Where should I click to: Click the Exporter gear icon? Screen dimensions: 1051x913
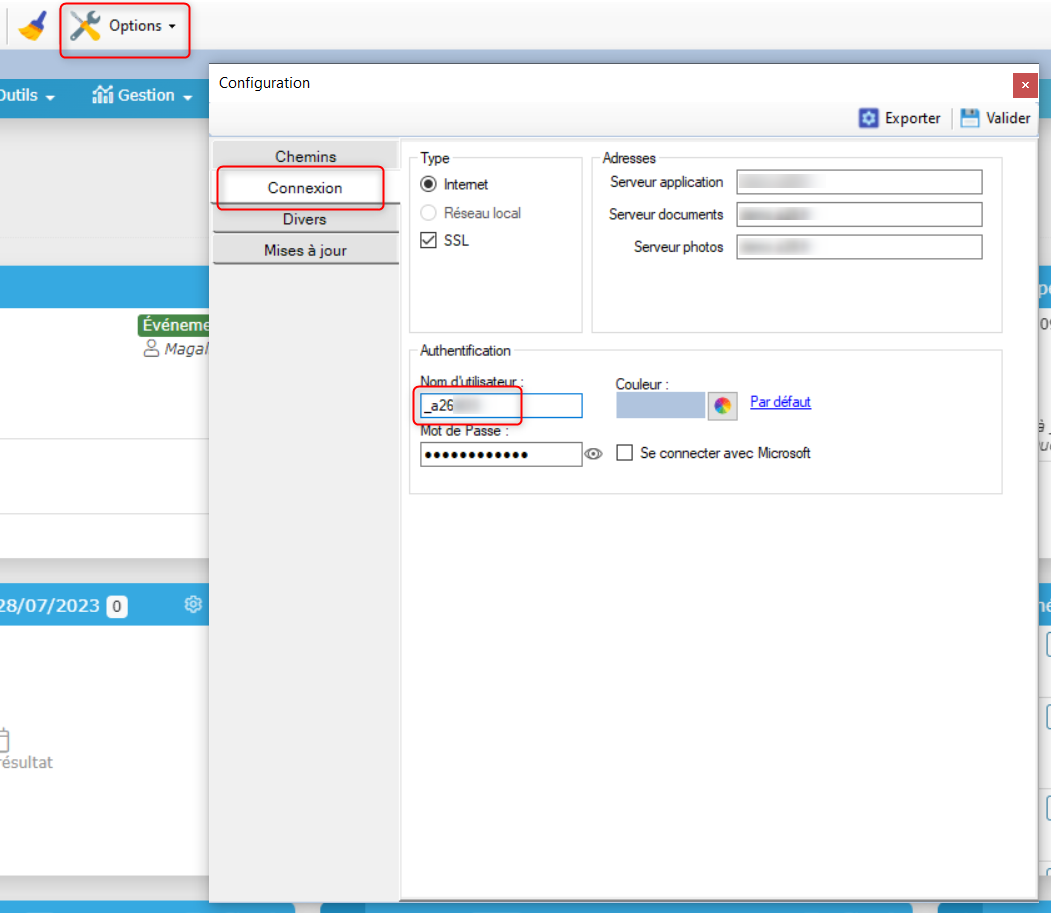869,118
